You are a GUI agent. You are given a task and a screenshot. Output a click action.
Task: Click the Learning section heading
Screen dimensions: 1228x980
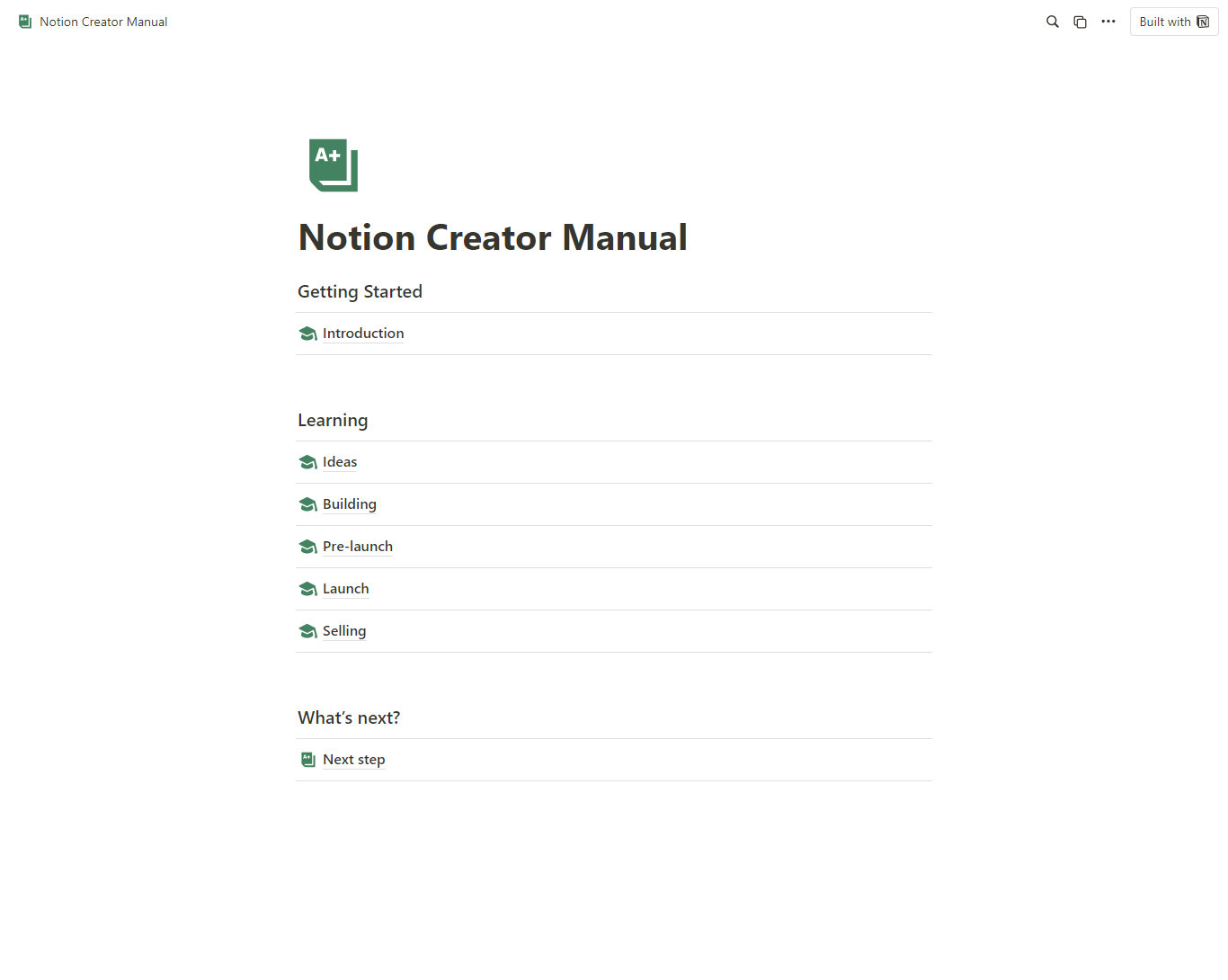coord(333,421)
